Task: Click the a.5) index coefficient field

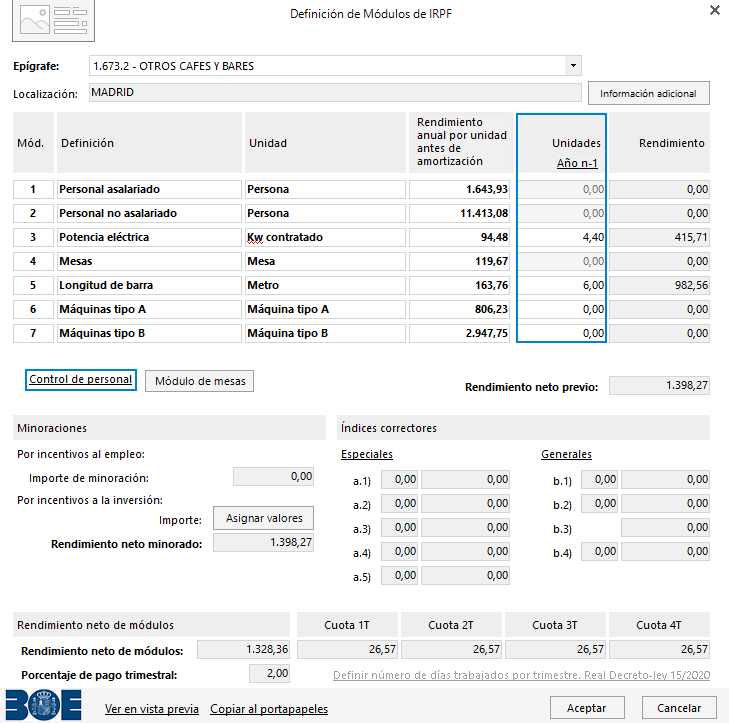Action: coord(399,576)
